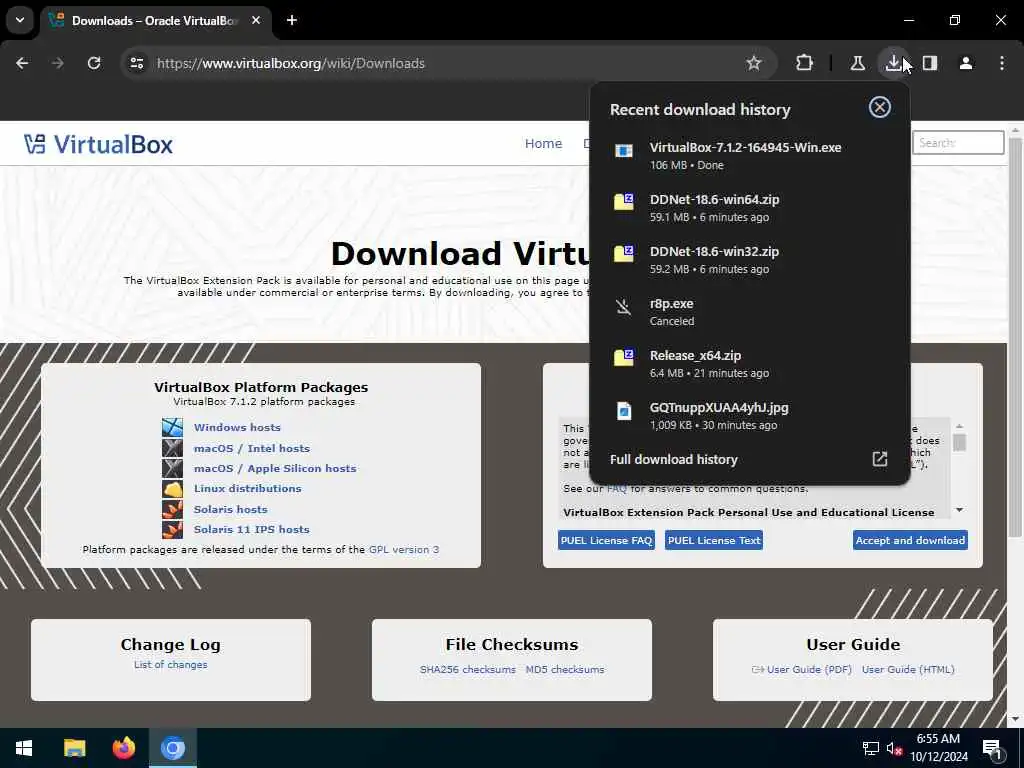Open the User Guide (HTML) link
Screen dimensions: 1024x768
point(908,669)
